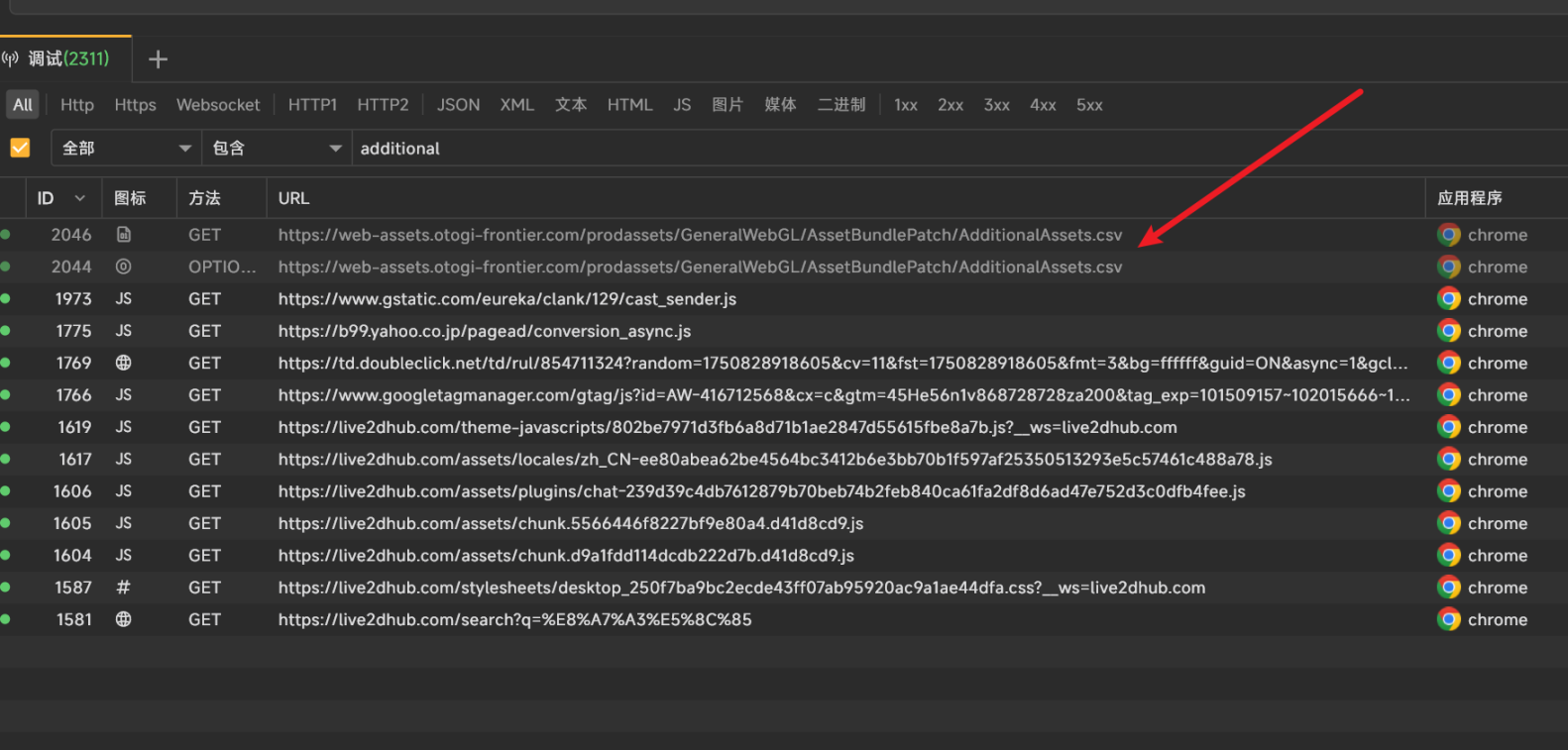Click the Chrome icon in row 1769
The height and width of the screenshot is (750, 1568).
coord(1449,363)
